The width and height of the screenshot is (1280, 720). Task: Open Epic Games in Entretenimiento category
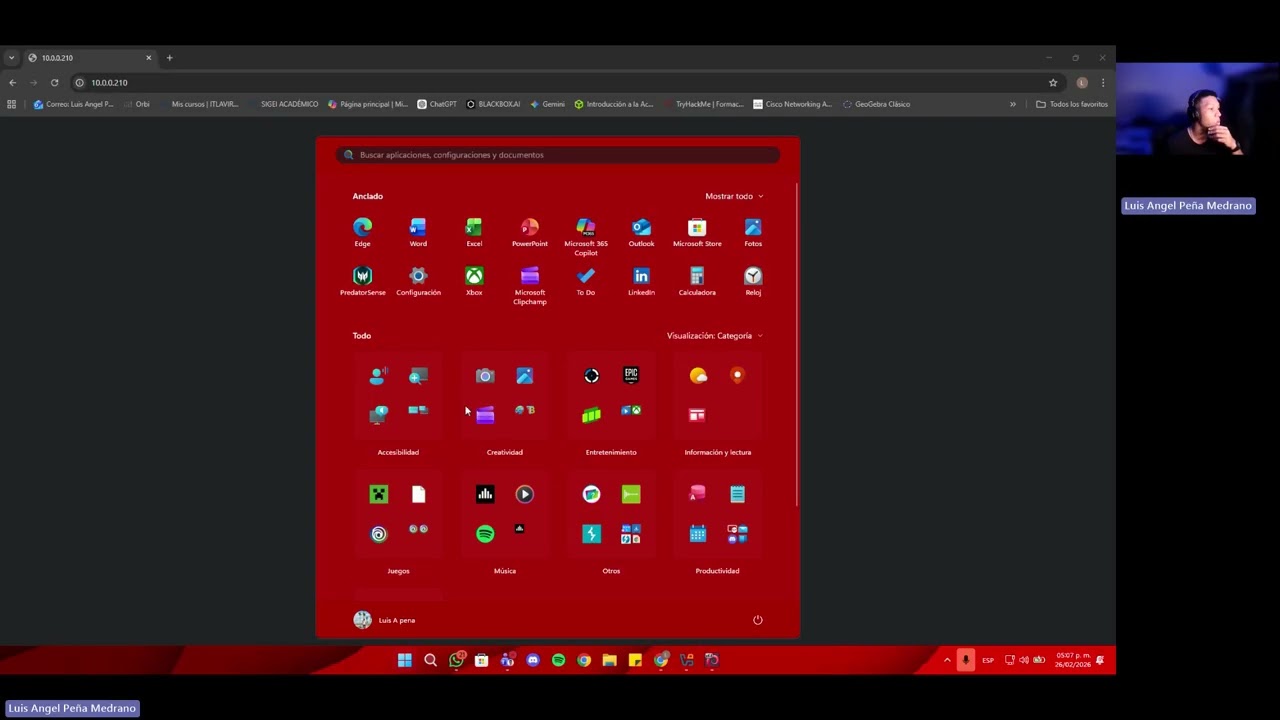[x=631, y=375]
